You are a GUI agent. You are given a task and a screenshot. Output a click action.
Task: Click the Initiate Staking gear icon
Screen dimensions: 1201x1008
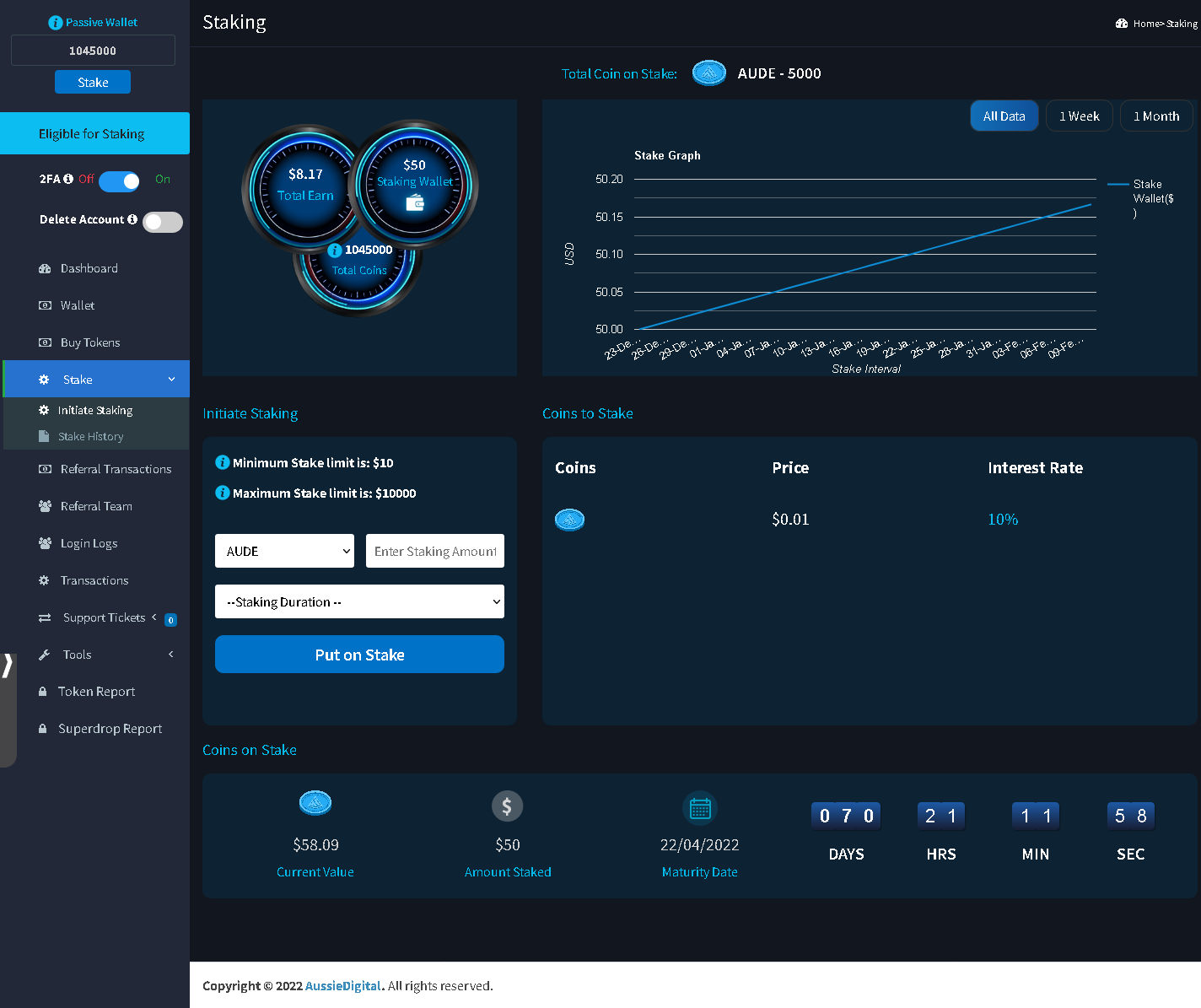coord(44,410)
